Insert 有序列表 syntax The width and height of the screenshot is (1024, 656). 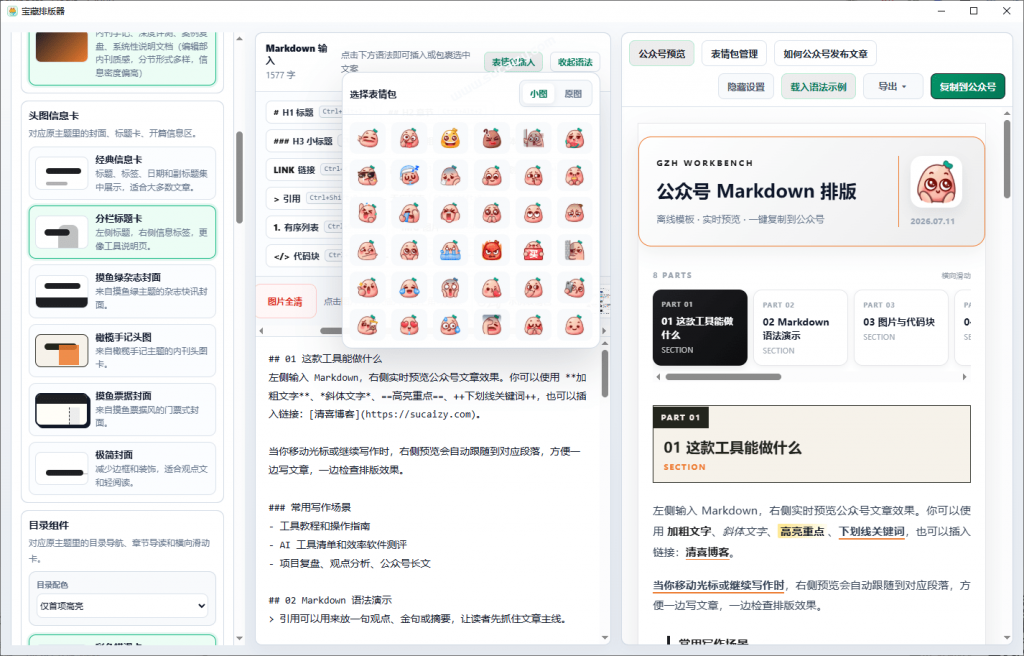coord(305,227)
